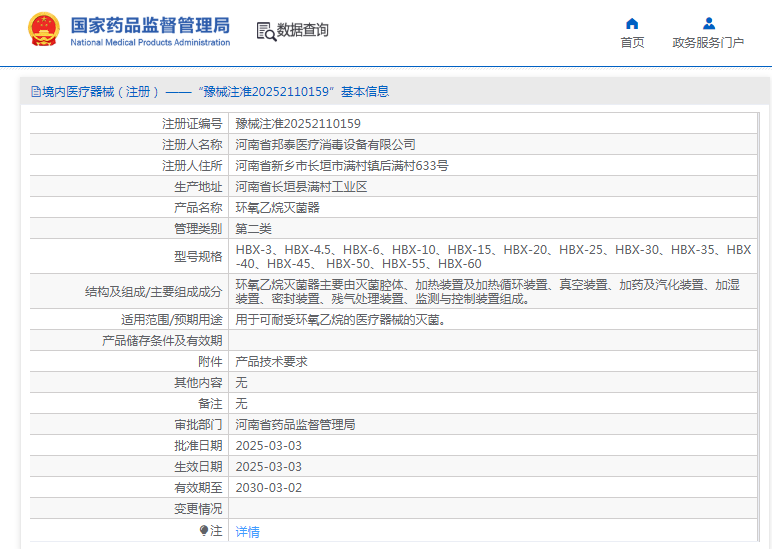
Task: Click 无 value in 其他内容 row
Action: click(x=241, y=383)
